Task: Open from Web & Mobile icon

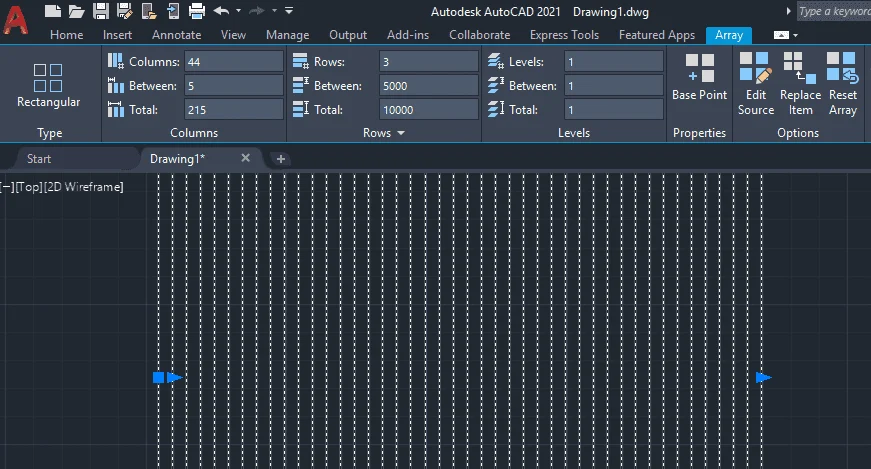Action: pos(149,11)
